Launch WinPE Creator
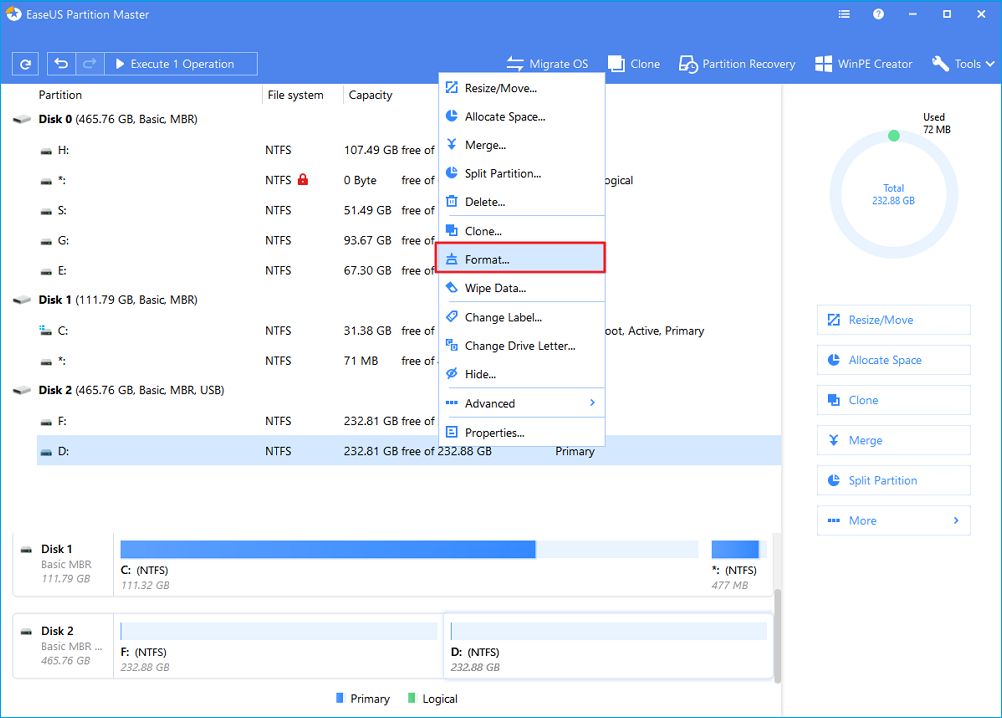Viewport: 1002px width, 718px height. click(864, 64)
